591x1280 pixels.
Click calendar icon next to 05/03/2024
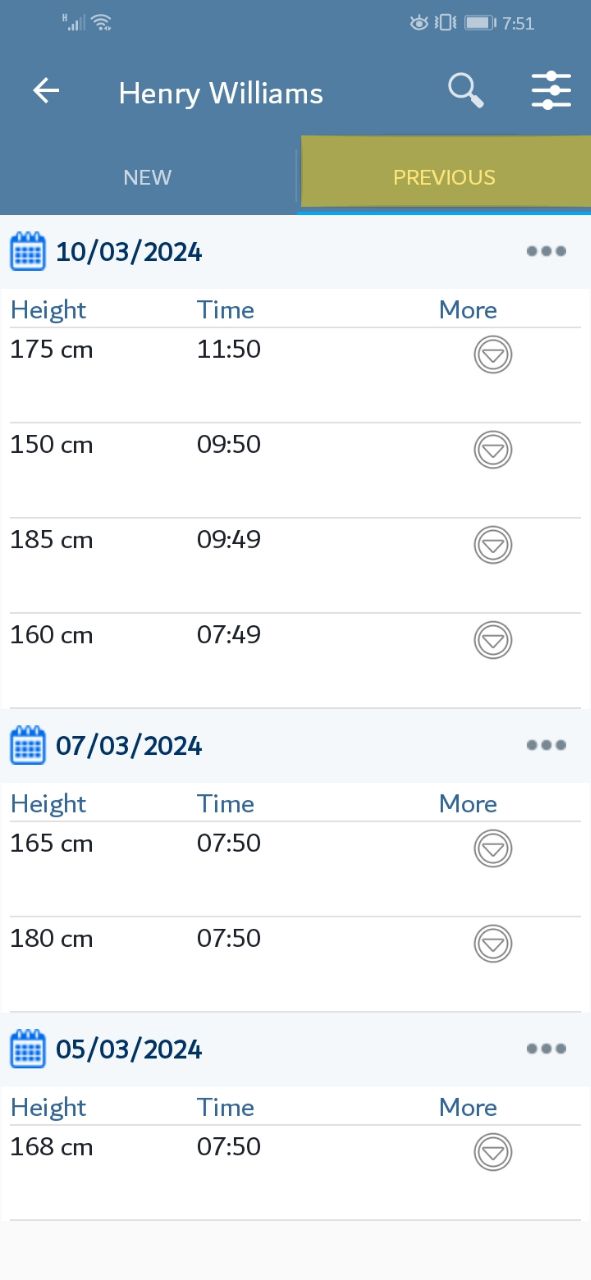(x=28, y=1049)
